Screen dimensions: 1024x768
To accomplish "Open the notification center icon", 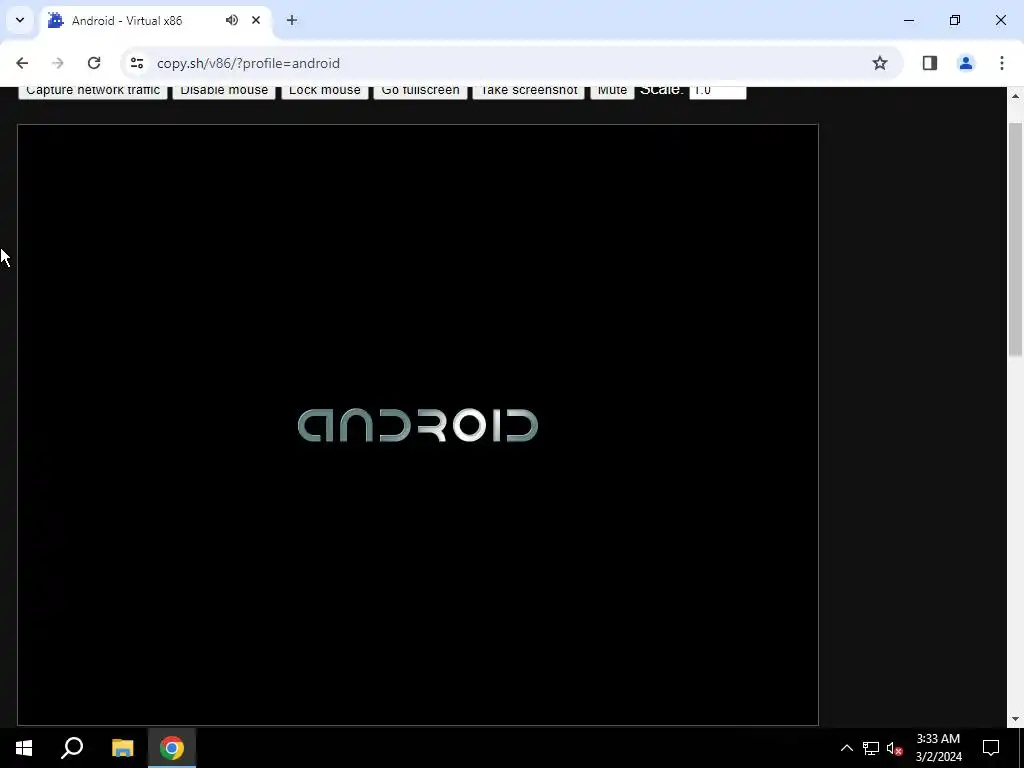I will (991, 748).
